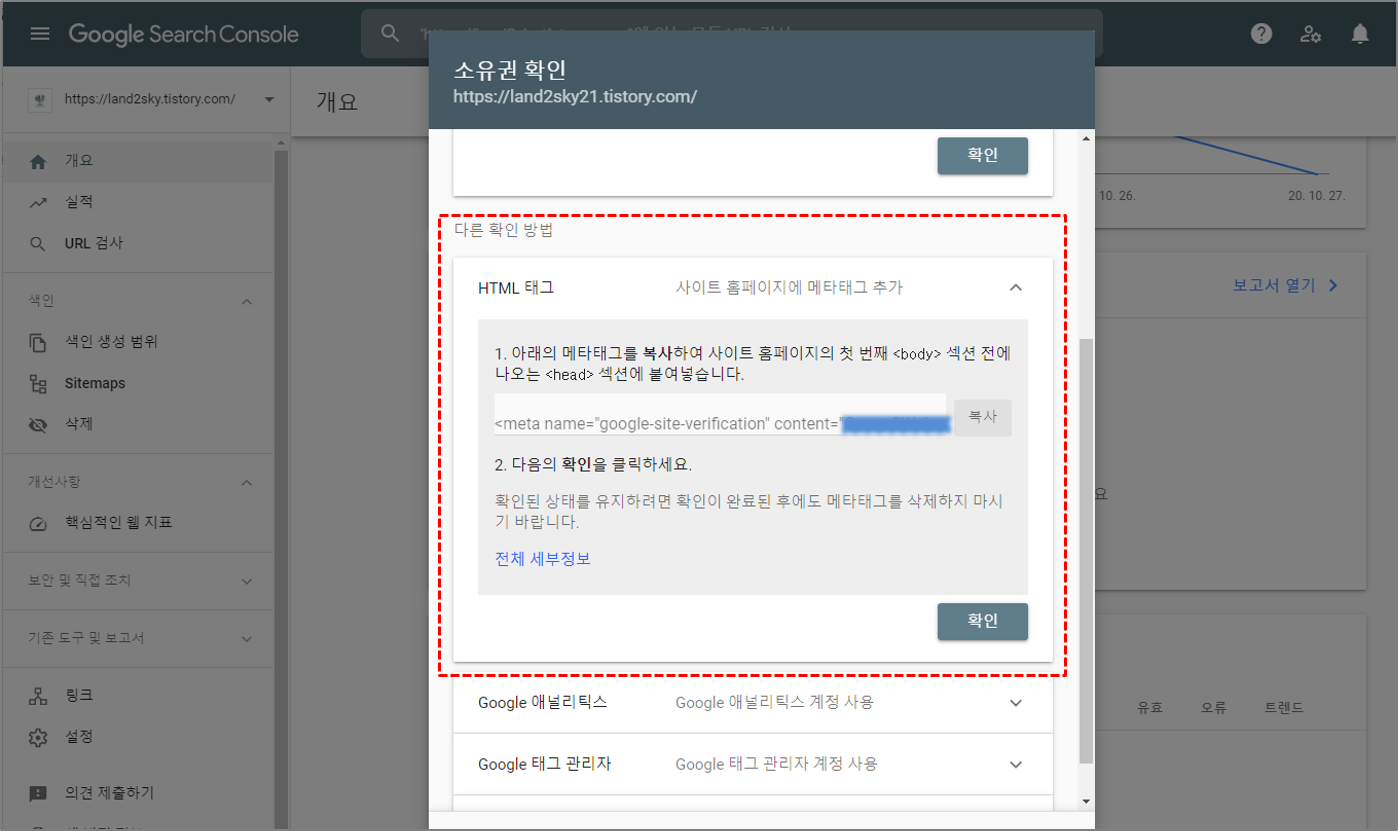Viewport: 1398px width, 831px height.
Task: Click the 유효 column header
Action: (x=1150, y=708)
